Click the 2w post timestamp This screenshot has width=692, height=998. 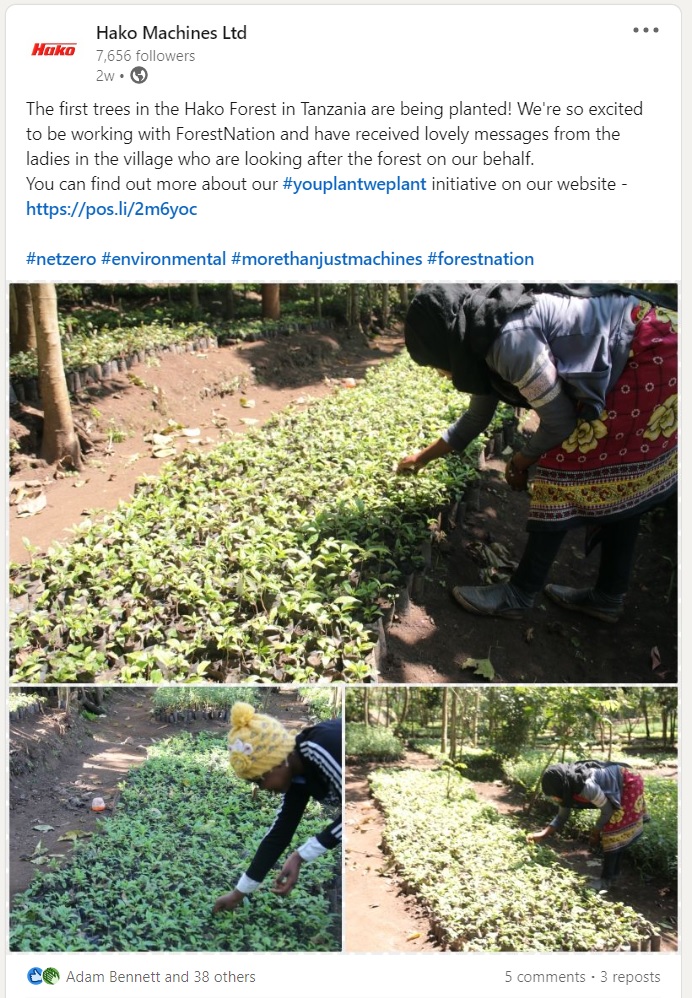pyautogui.click(x=104, y=76)
